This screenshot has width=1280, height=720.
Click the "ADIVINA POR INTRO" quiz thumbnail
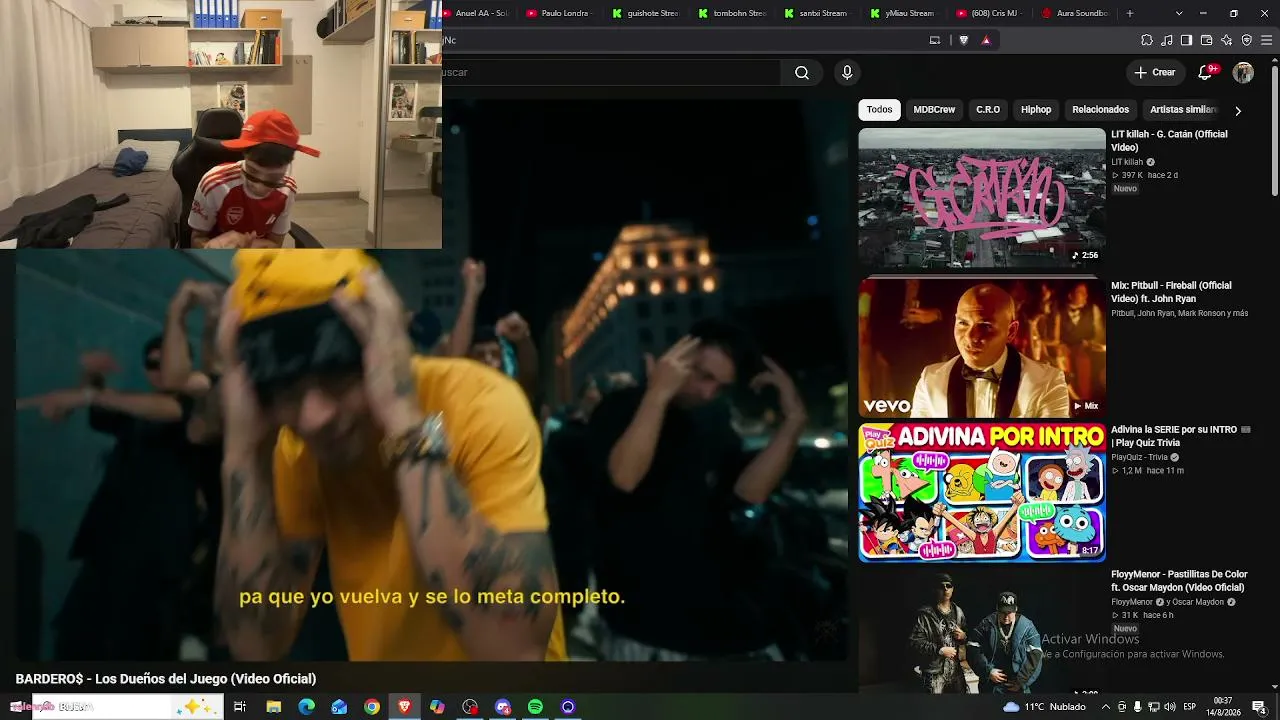(x=982, y=492)
